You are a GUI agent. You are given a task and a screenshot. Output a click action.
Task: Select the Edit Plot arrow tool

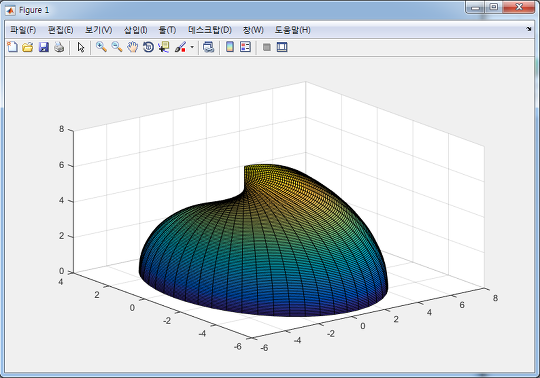(81, 47)
